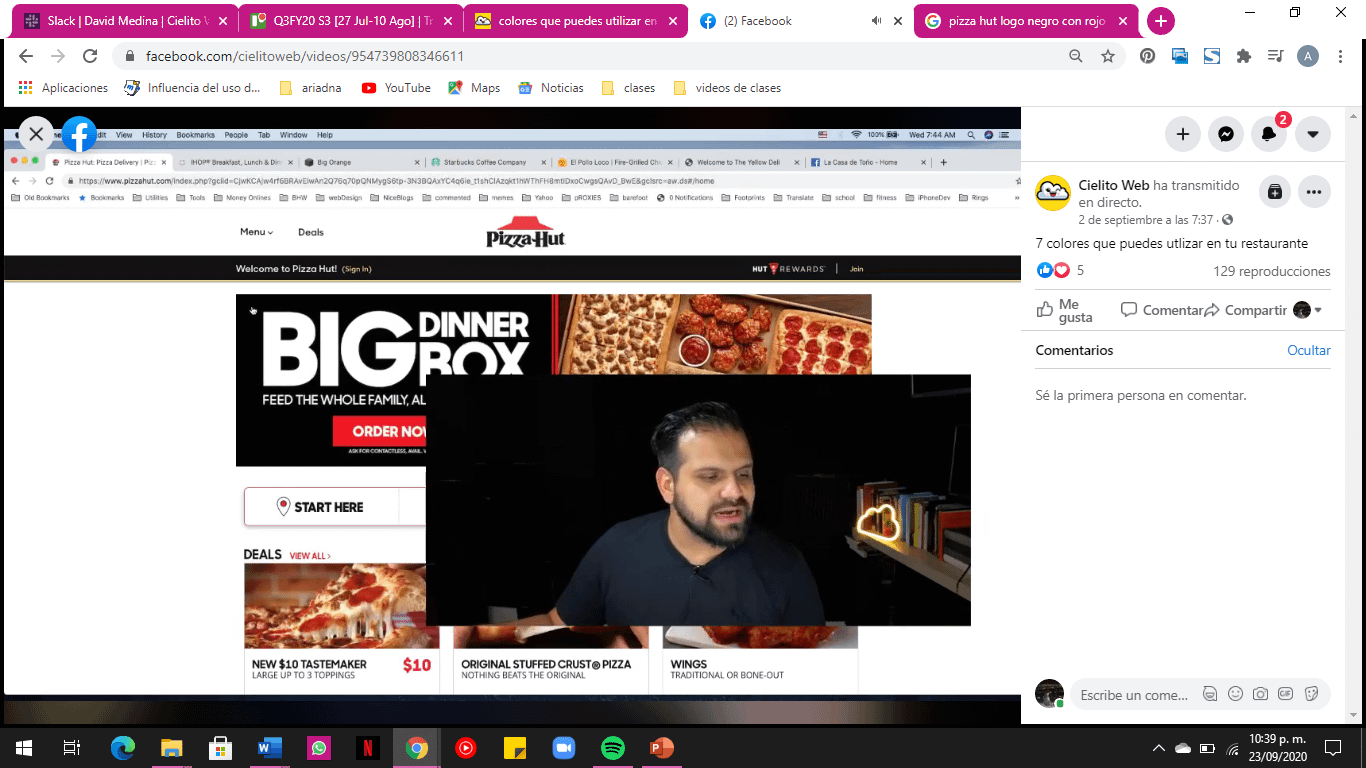Open Word from the taskbar

tap(270, 748)
